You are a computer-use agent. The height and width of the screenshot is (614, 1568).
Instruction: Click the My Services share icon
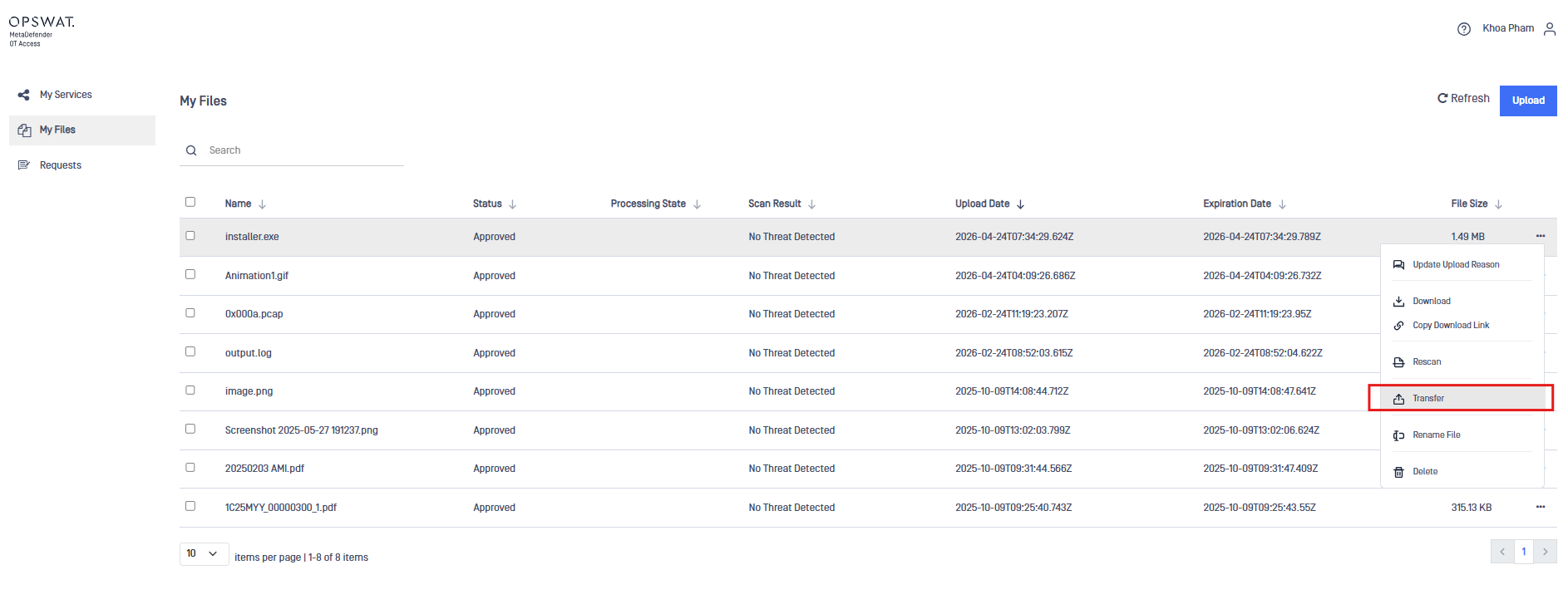pyautogui.click(x=24, y=95)
